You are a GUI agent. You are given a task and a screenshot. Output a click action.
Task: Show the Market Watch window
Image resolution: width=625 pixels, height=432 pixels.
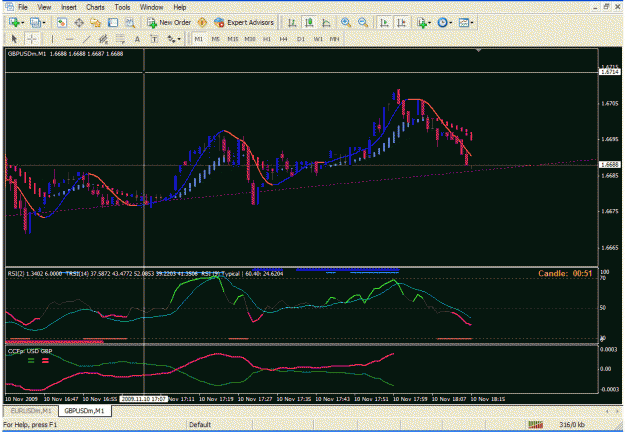61,23
